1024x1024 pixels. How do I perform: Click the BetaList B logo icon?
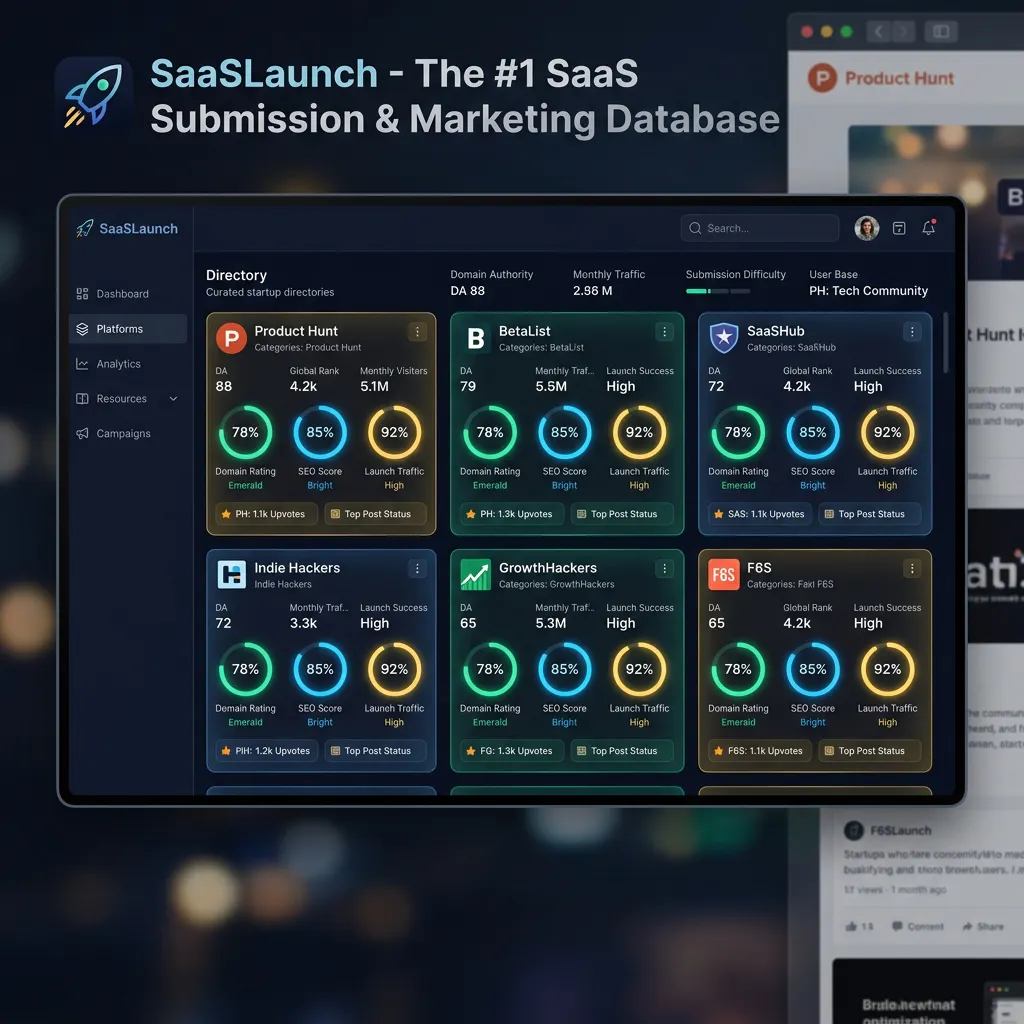(476, 338)
